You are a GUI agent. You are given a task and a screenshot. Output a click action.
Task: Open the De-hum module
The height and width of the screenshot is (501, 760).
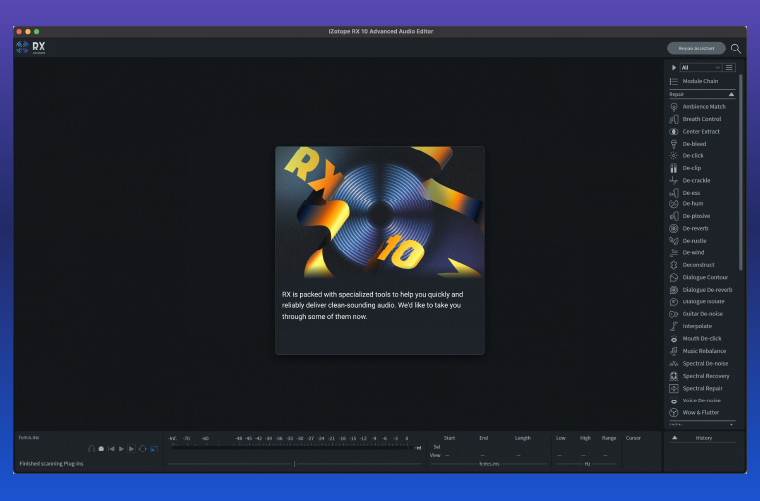coord(686,204)
